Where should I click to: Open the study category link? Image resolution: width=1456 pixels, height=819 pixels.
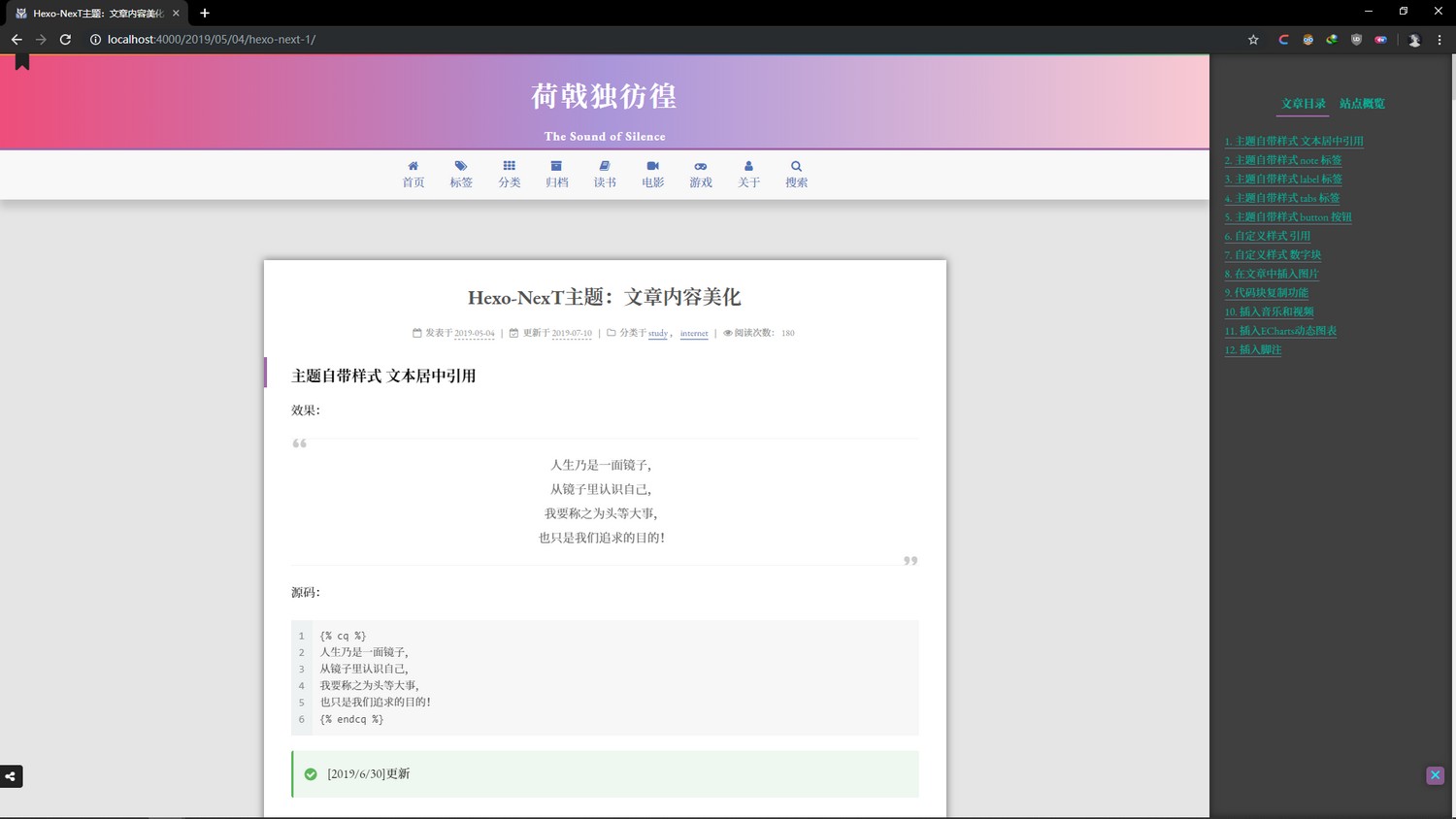coord(658,333)
